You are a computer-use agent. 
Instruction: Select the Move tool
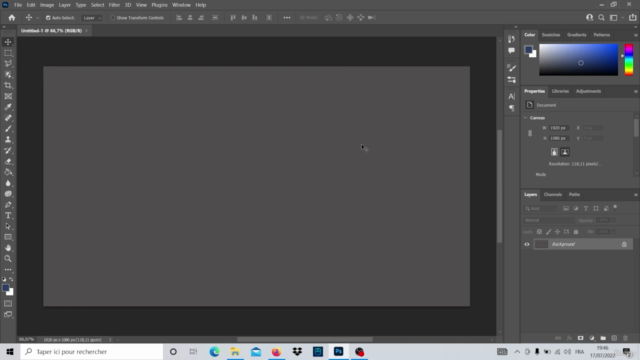point(8,42)
